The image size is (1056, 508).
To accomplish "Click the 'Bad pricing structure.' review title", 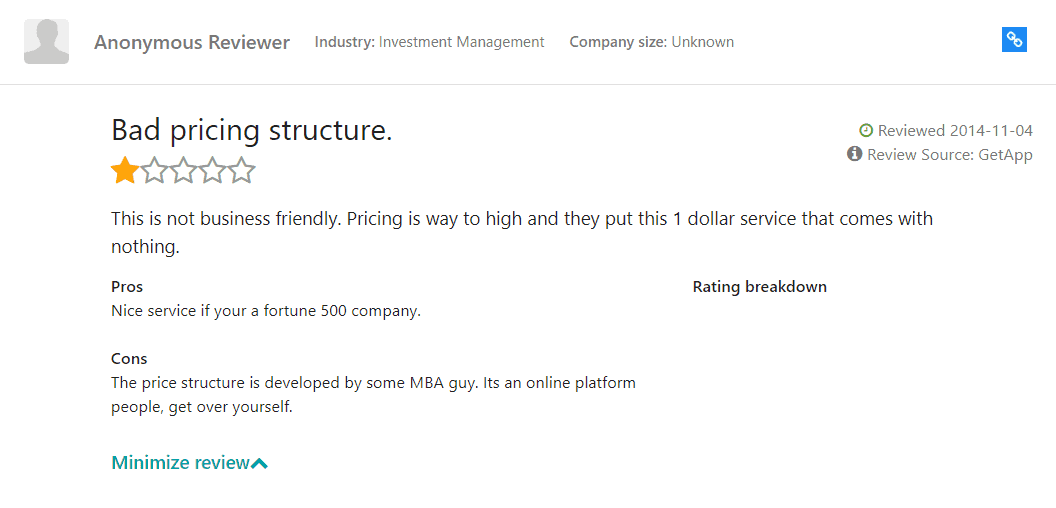I will coord(252,130).
